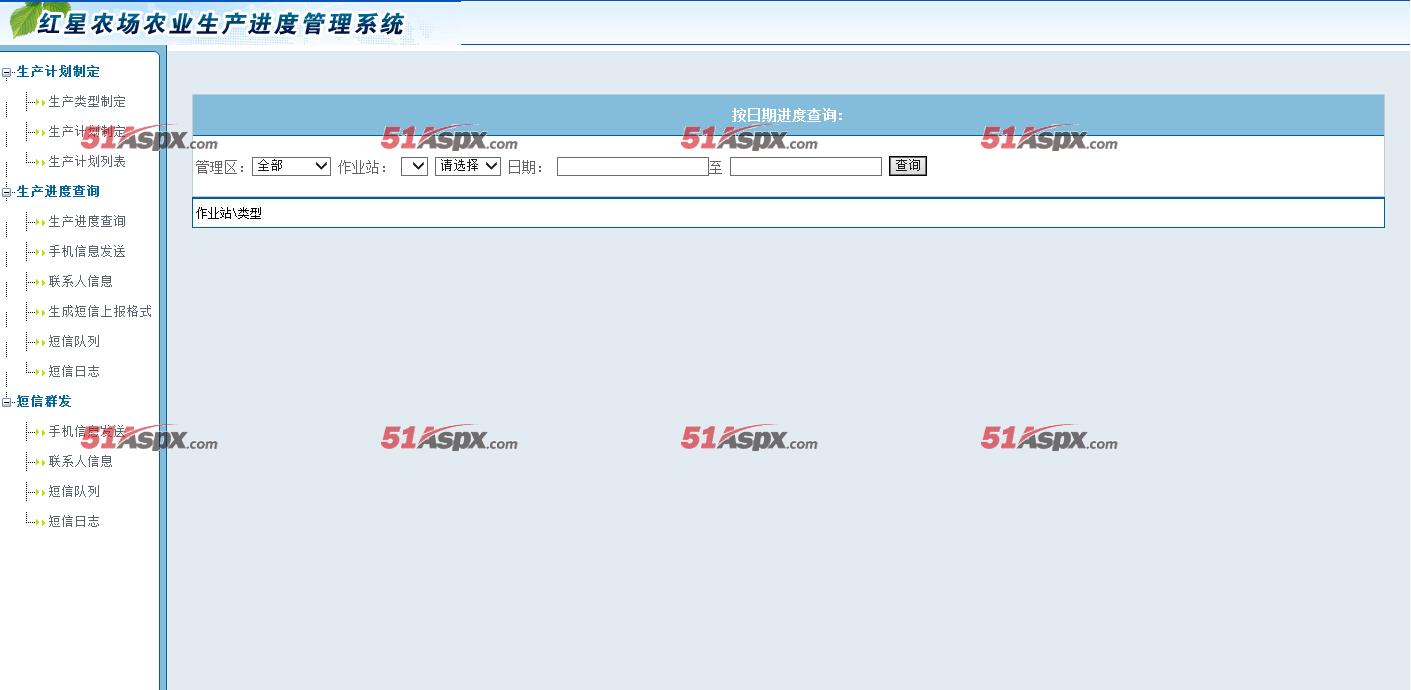Click arrow icon beside 生产类型制定
This screenshot has width=1411, height=690.
pos(39,102)
